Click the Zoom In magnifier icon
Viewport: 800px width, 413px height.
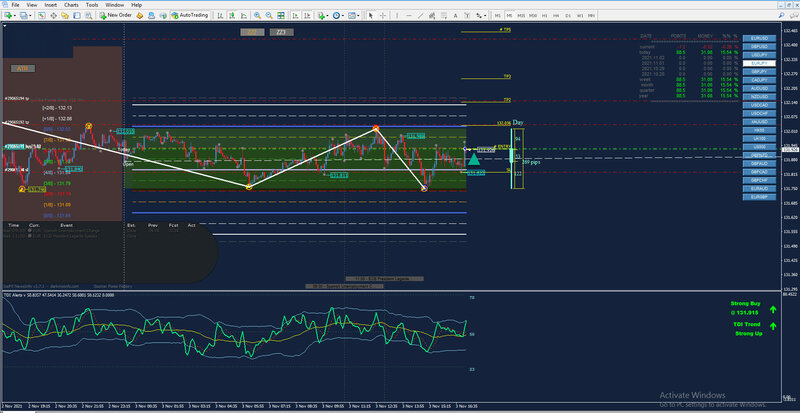point(256,16)
